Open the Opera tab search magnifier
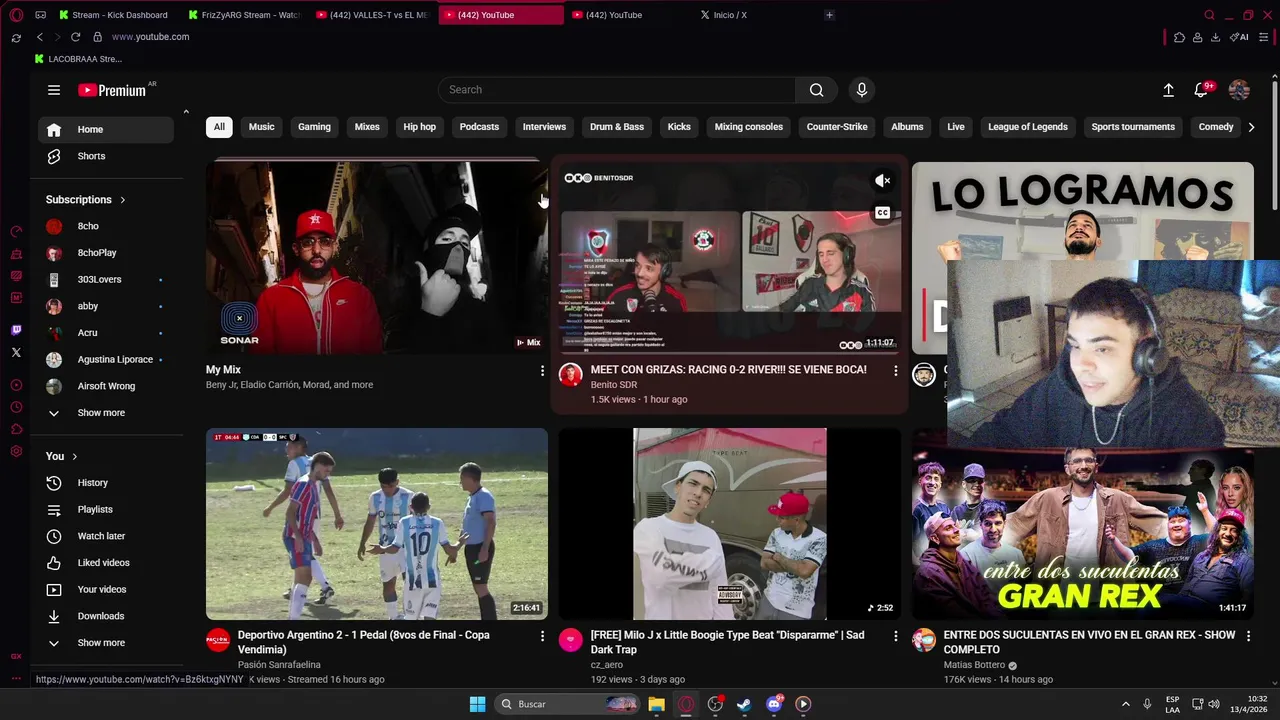Screen dimensions: 1280x720 (1209, 15)
